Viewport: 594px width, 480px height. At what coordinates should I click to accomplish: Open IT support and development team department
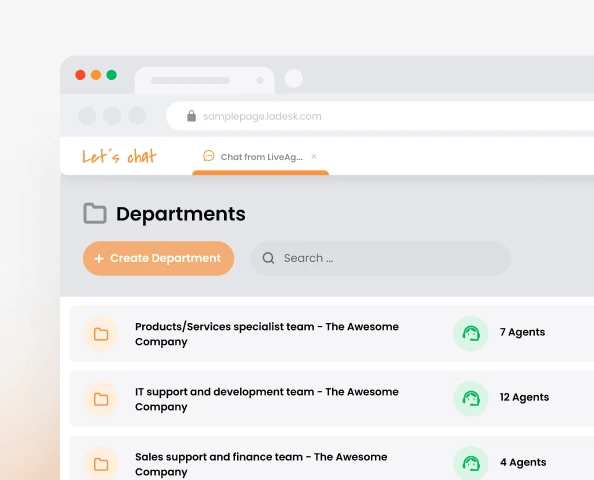pos(267,399)
